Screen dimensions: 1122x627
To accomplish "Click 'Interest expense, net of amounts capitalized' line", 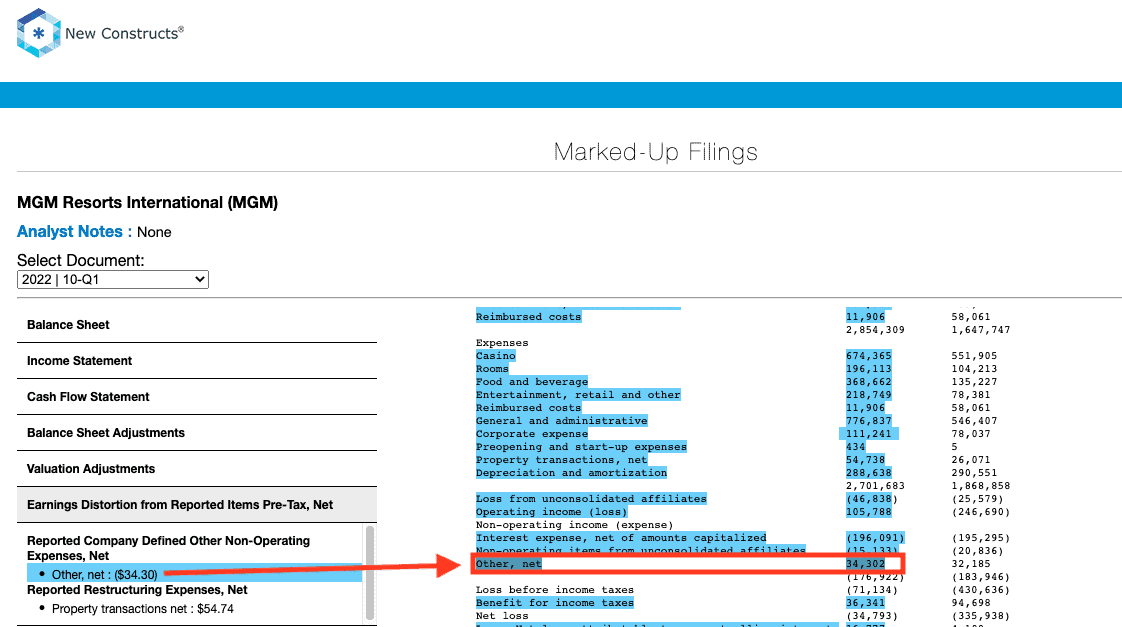I will click(x=621, y=538).
